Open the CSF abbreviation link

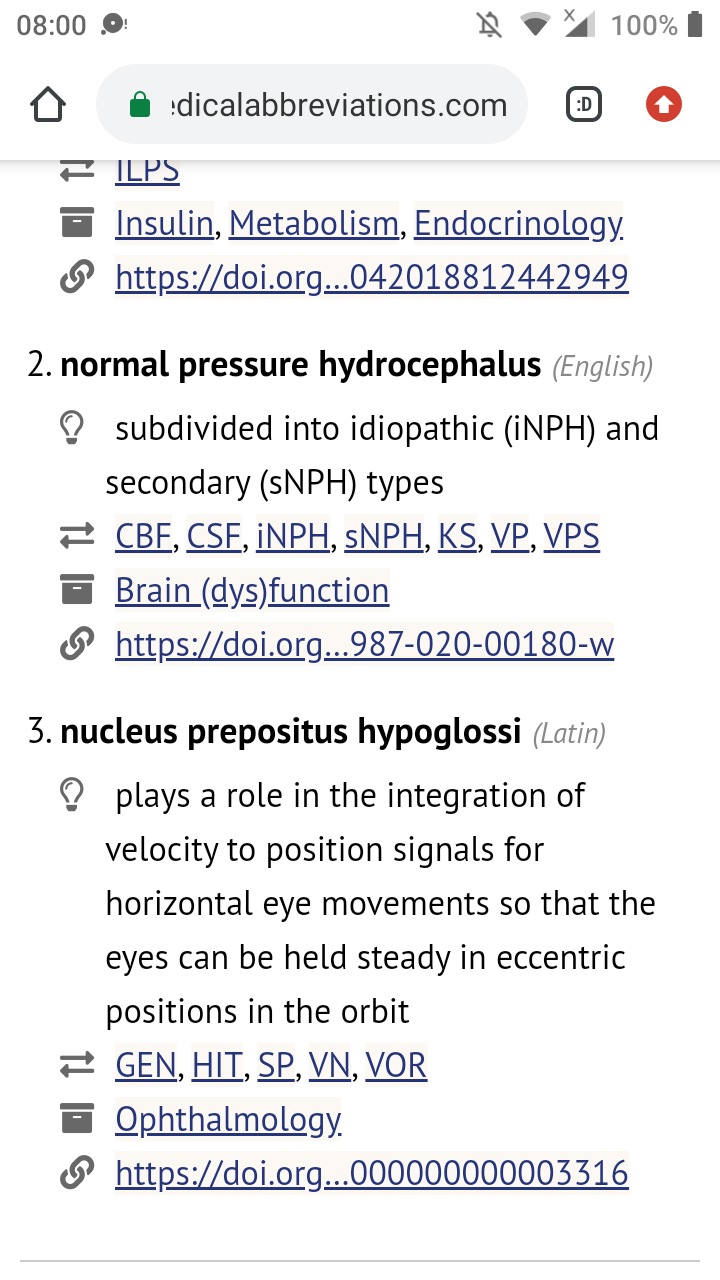[x=214, y=537]
